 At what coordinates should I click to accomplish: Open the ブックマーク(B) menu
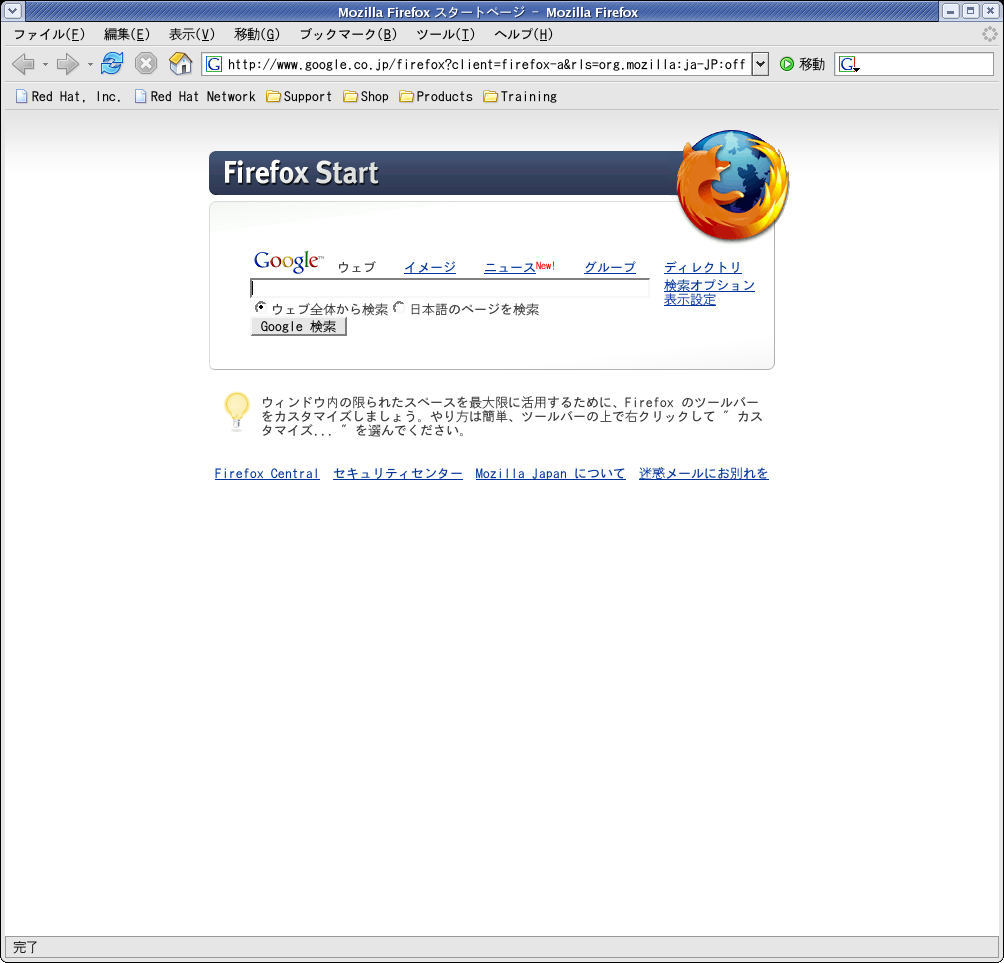pos(348,35)
